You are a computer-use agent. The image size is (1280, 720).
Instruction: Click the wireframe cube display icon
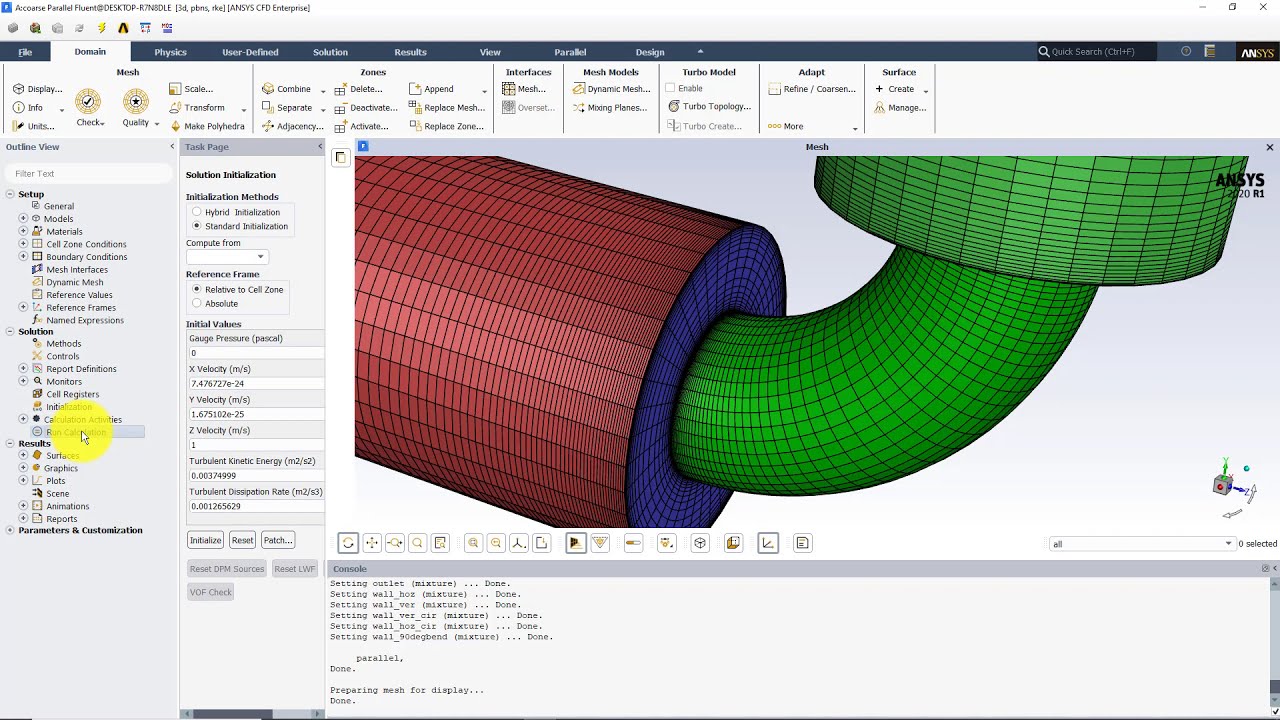pos(700,543)
